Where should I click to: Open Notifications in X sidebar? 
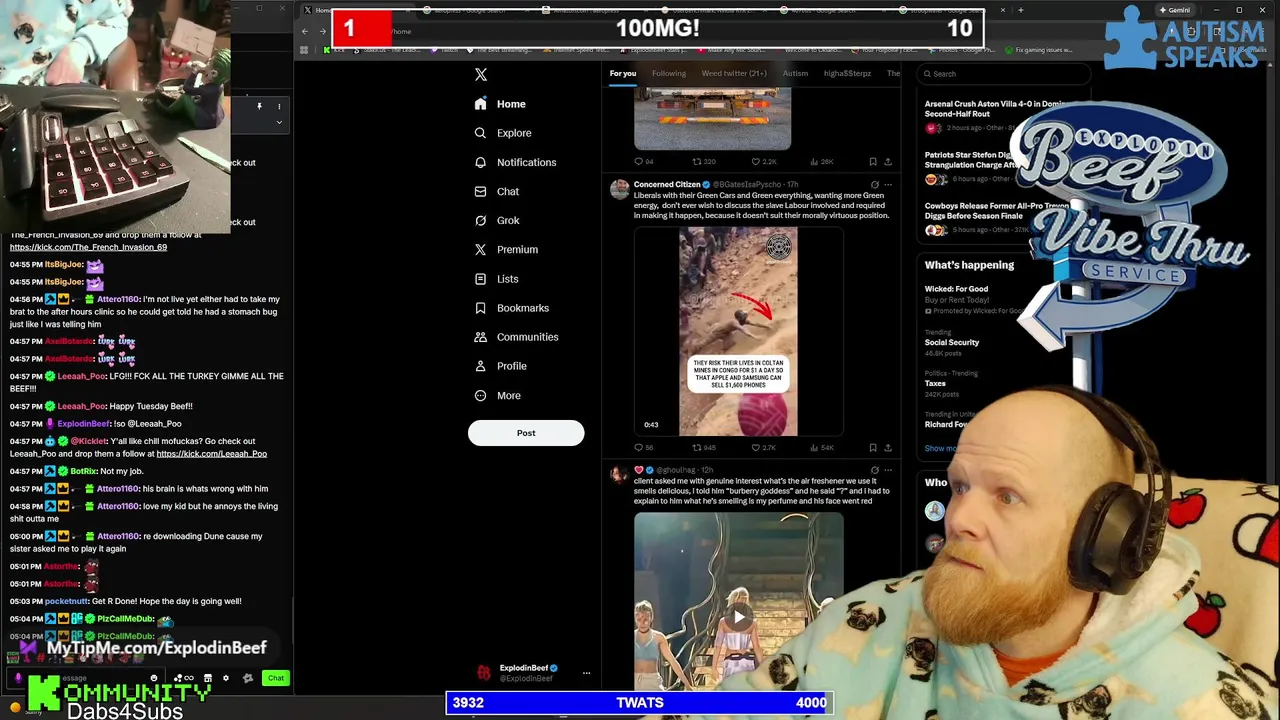tap(515, 162)
